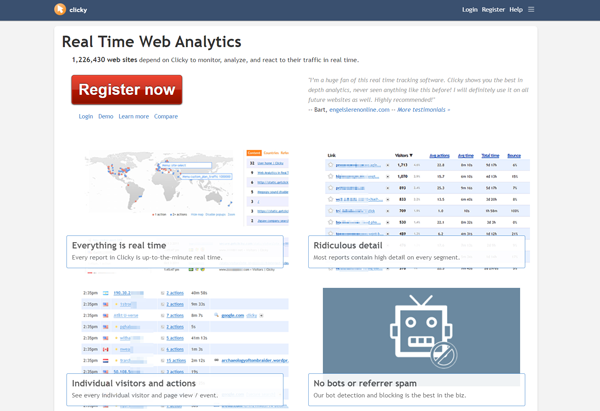600x411 pixels.
Task: Click the Login link in top navigation
Action: tap(470, 10)
